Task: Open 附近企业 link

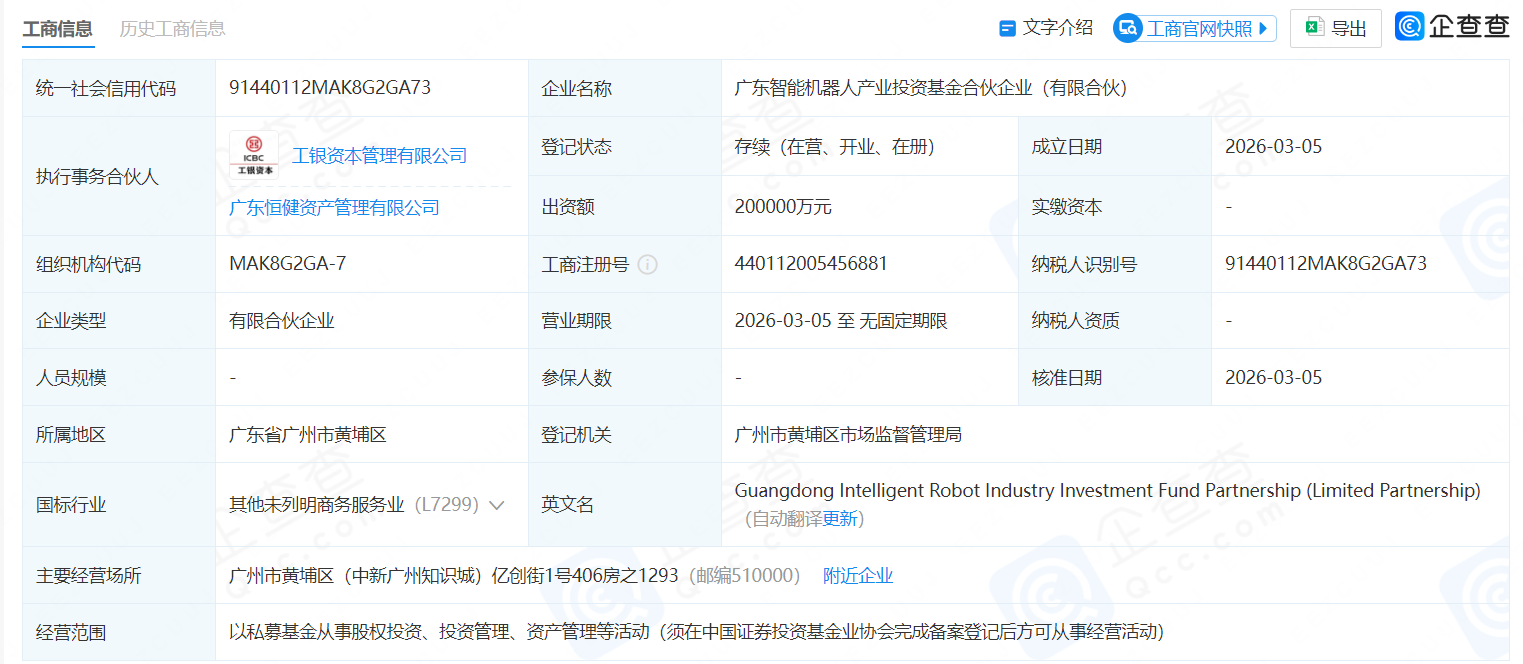Action: 858,575
